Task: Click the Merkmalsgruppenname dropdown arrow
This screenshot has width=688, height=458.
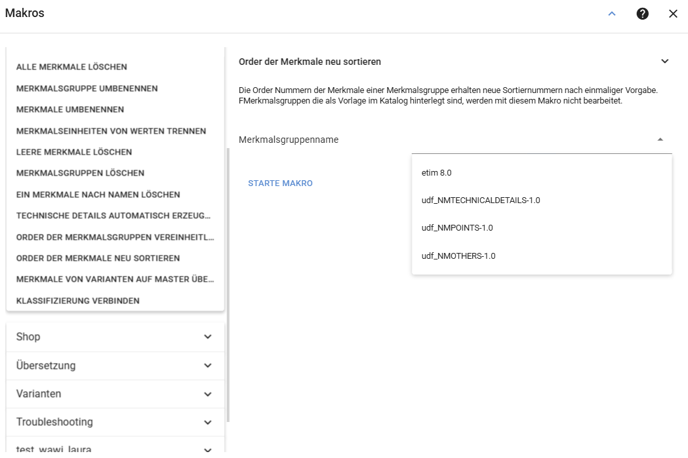Action: click(x=660, y=140)
